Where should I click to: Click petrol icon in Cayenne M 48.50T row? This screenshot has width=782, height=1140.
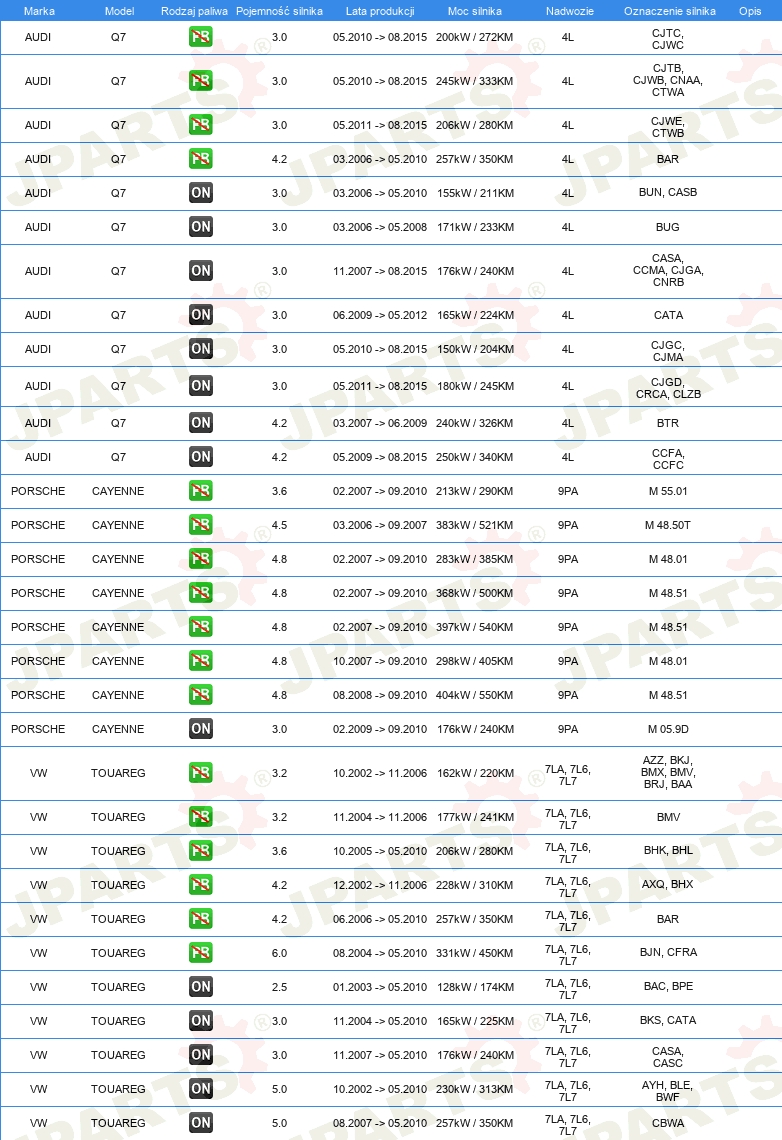point(201,525)
